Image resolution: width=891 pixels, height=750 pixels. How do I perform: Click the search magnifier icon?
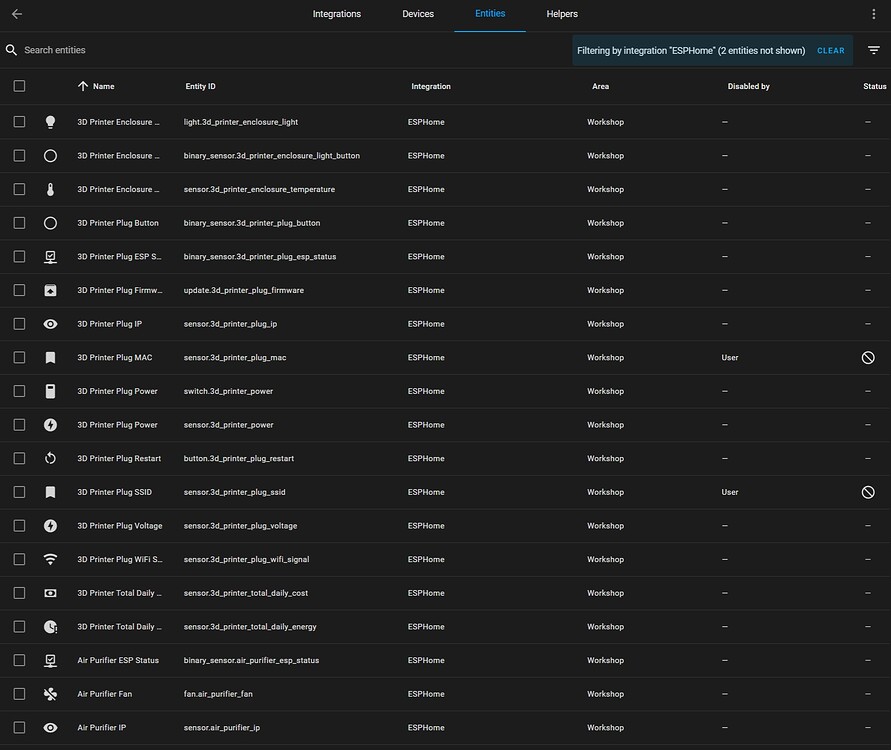(x=11, y=50)
